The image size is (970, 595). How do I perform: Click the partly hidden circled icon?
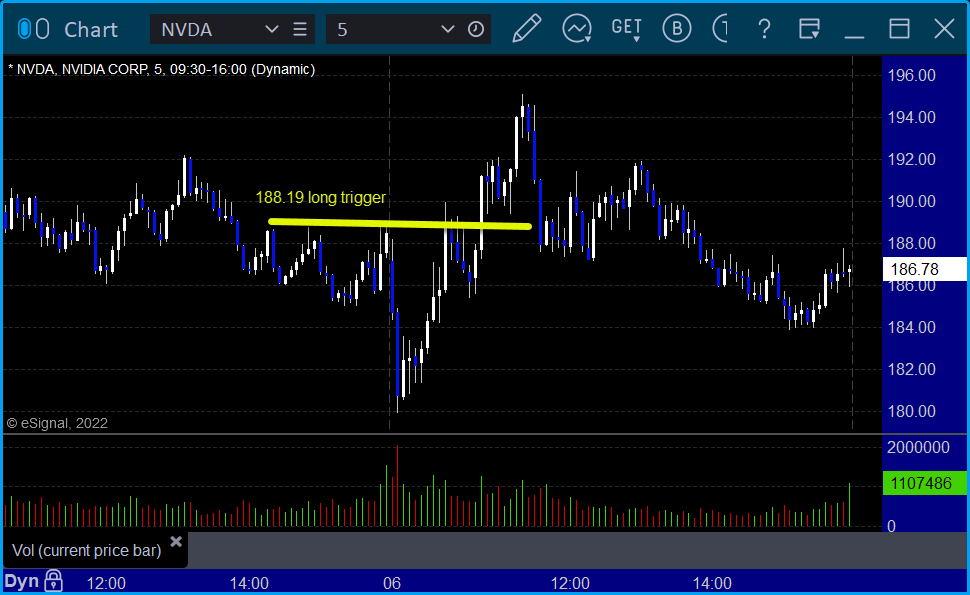click(x=720, y=29)
